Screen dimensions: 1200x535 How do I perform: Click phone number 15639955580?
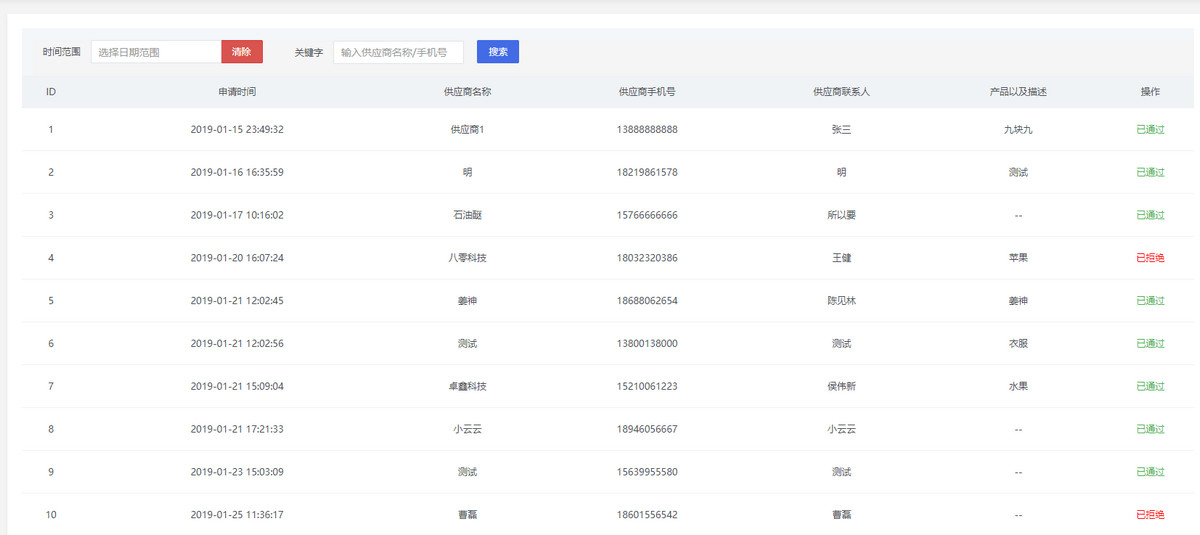point(647,473)
